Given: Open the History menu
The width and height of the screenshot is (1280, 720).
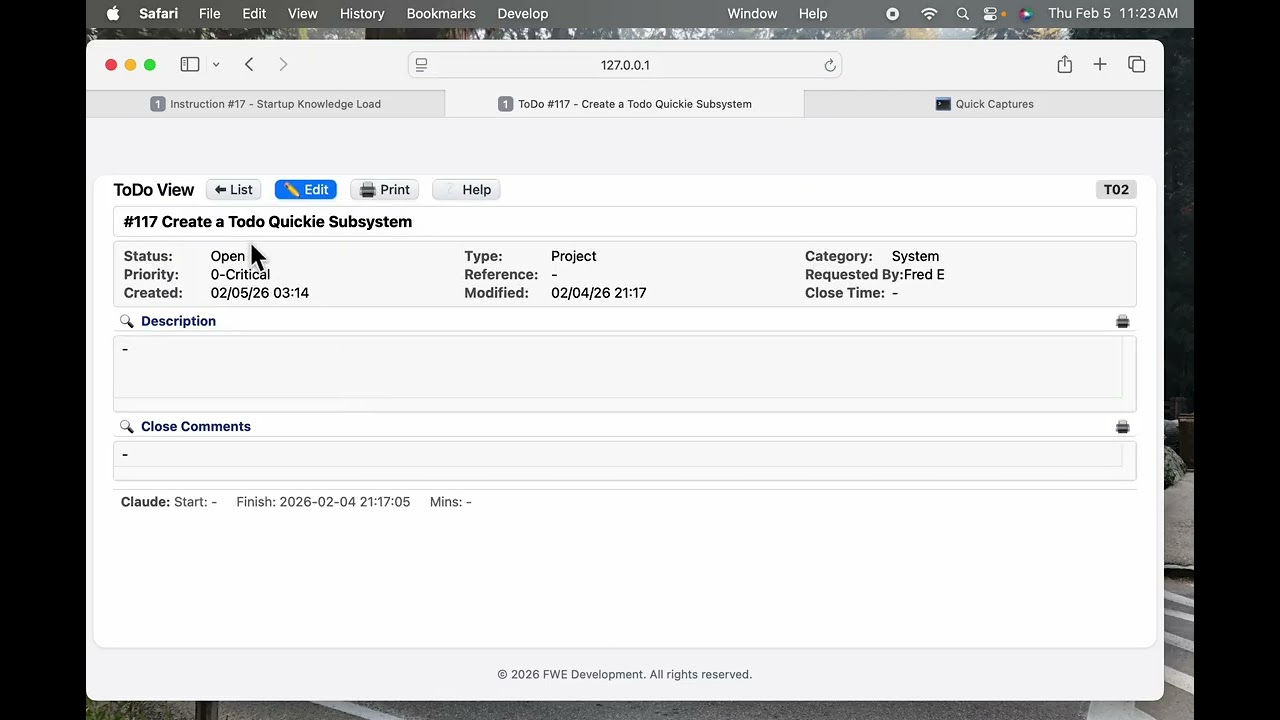Looking at the screenshot, I should 362,13.
